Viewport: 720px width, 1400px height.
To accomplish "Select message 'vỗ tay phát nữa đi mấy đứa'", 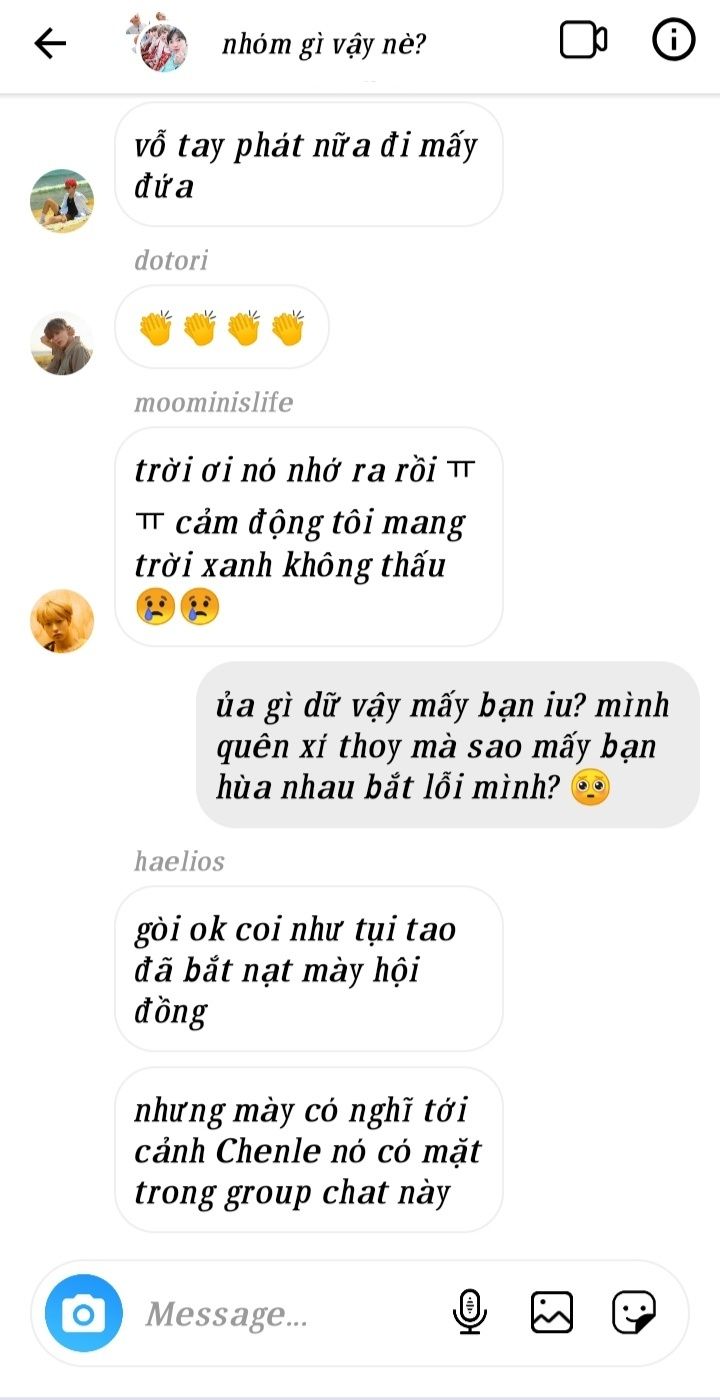I will point(308,165).
